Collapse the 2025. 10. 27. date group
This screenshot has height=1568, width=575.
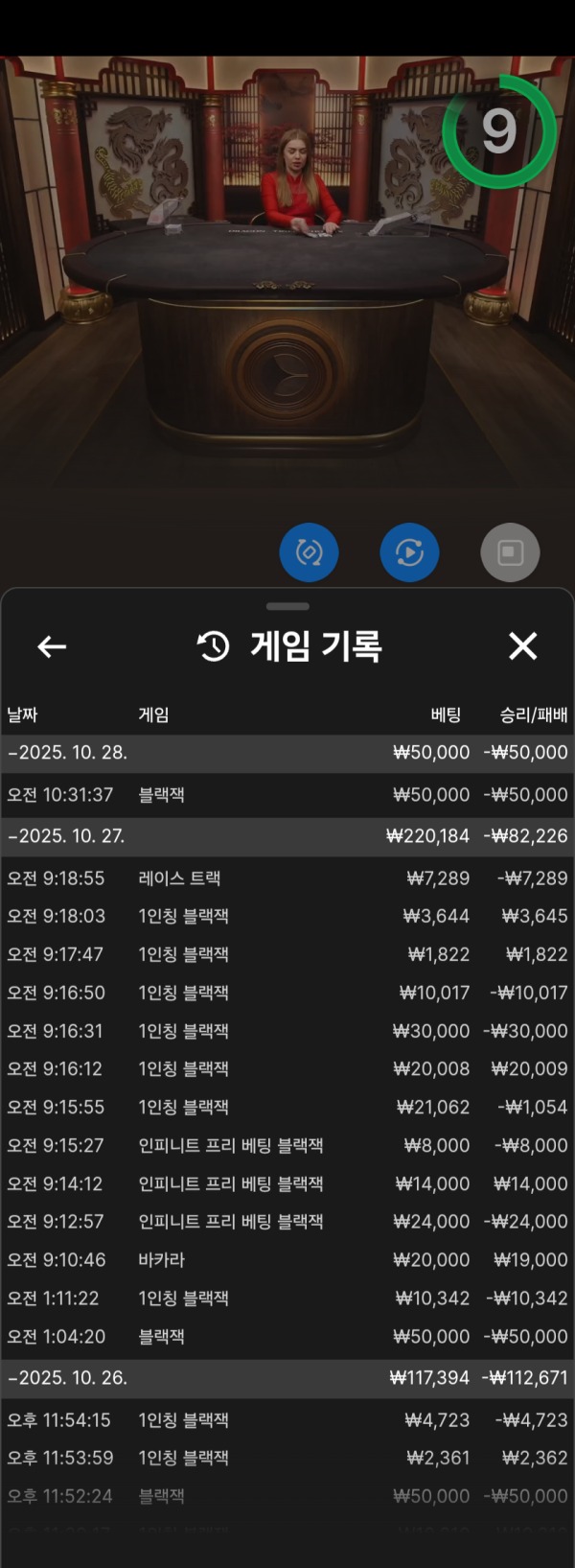pos(287,836)
